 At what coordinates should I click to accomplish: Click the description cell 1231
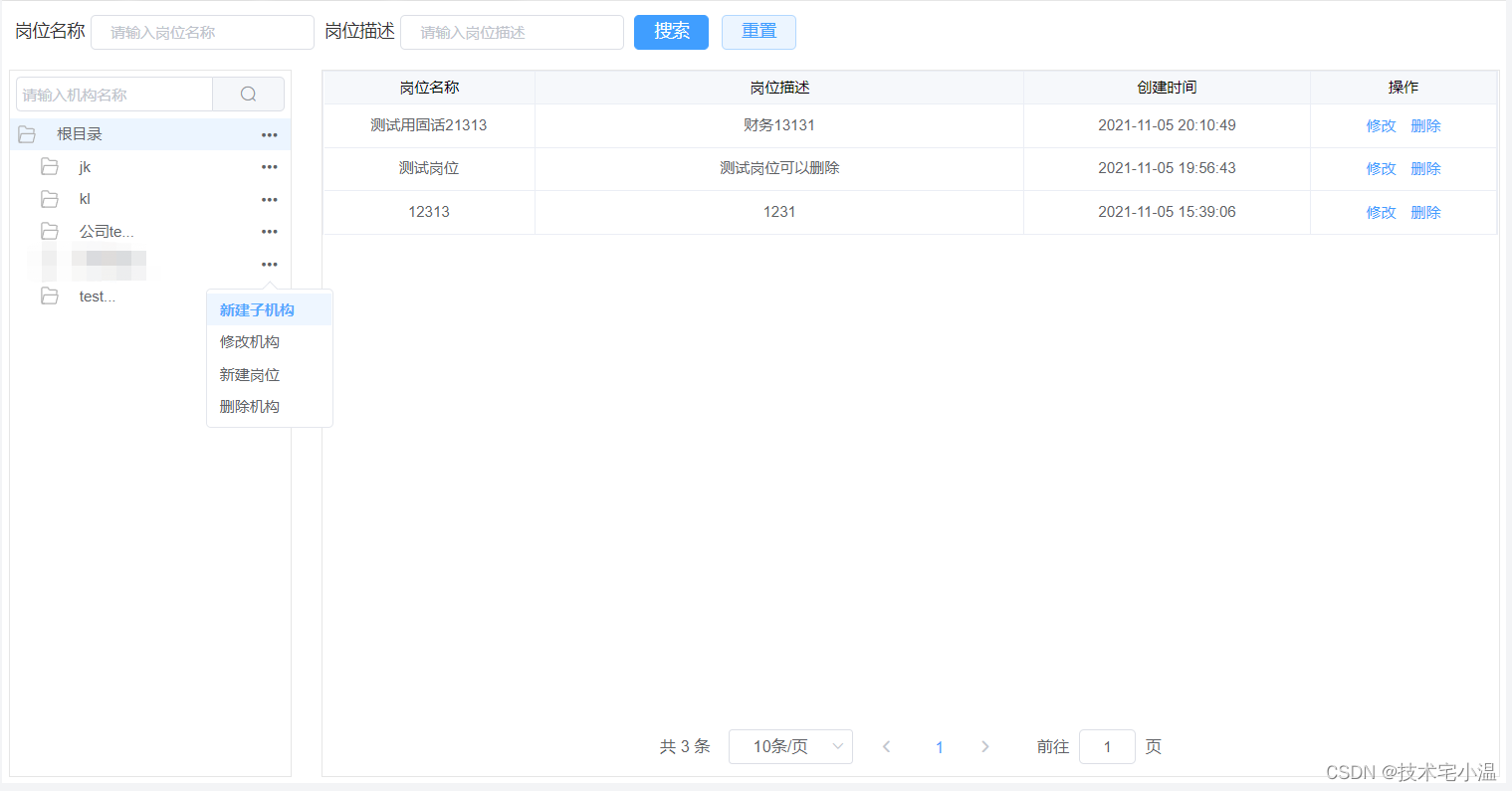(779, 212)
